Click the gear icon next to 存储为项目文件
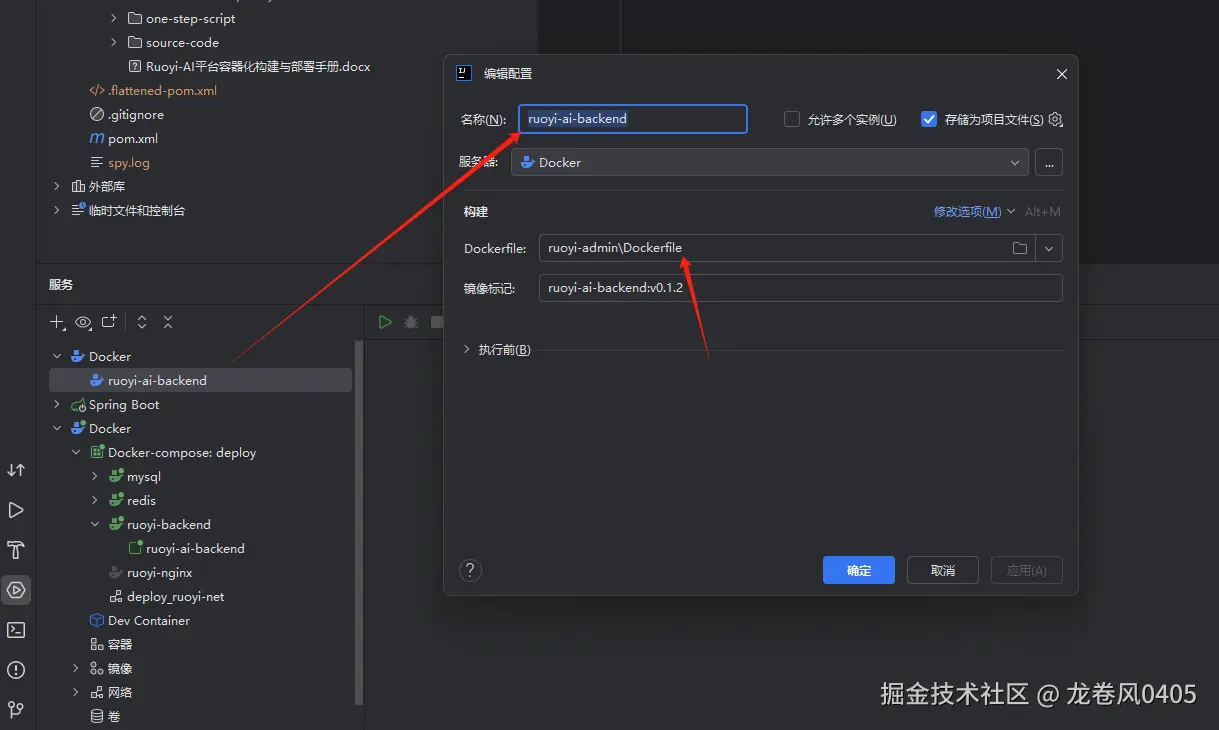 point(1055,120)
